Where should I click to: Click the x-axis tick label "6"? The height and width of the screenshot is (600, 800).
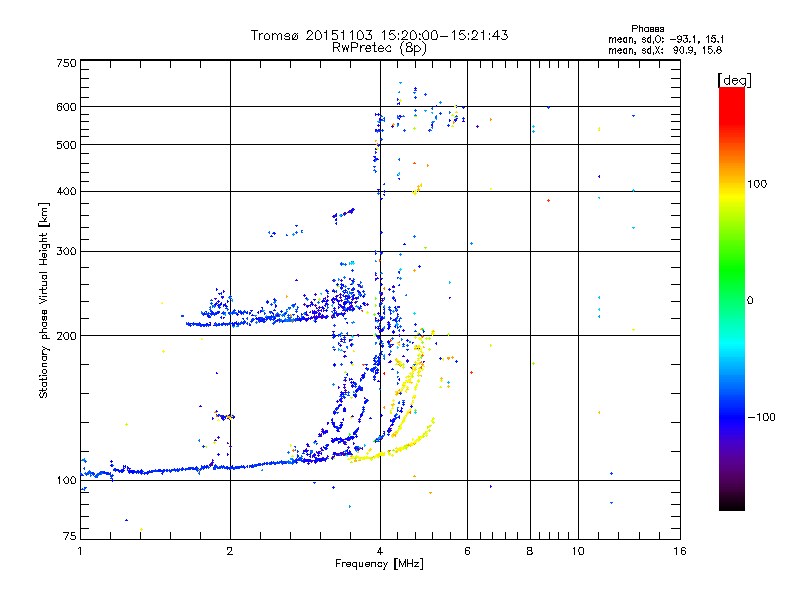coord(467,551)
